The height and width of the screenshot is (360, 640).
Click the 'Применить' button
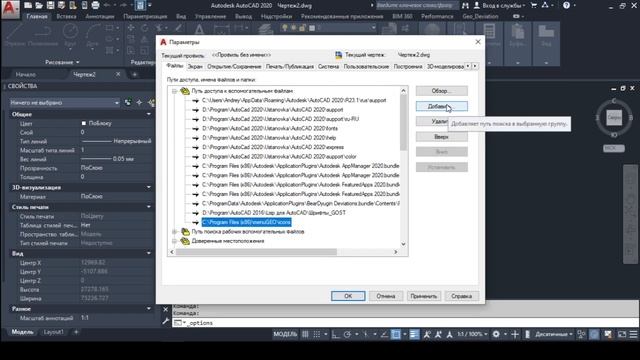pos(424,296)
